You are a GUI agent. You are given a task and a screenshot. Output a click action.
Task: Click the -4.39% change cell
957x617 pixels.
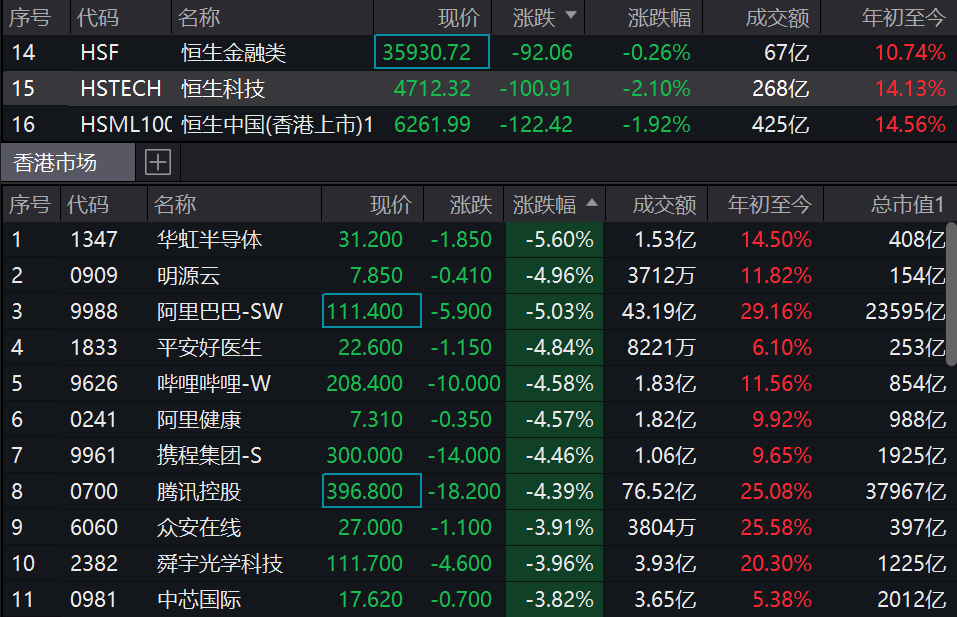(x=554, y=491)
